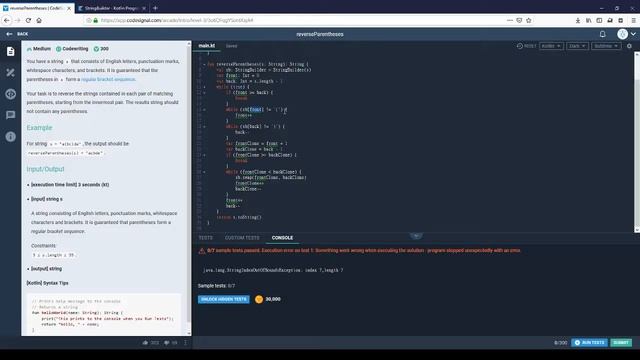Open the task more options dots

click(x=185, y=343)
